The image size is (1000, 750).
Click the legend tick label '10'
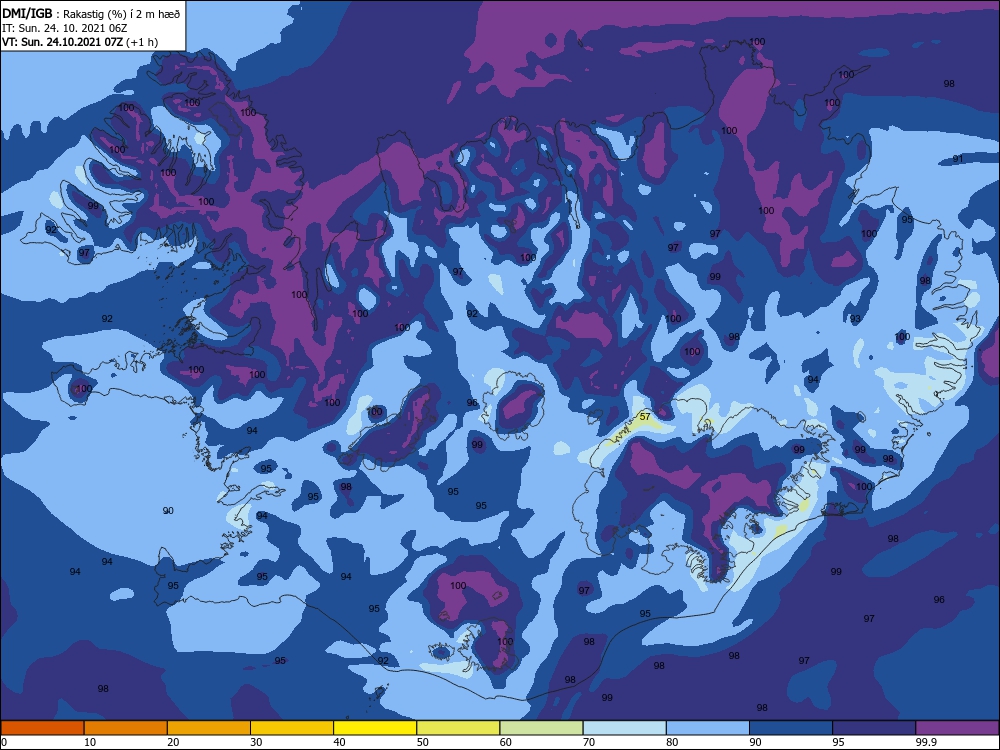(90, 742)
